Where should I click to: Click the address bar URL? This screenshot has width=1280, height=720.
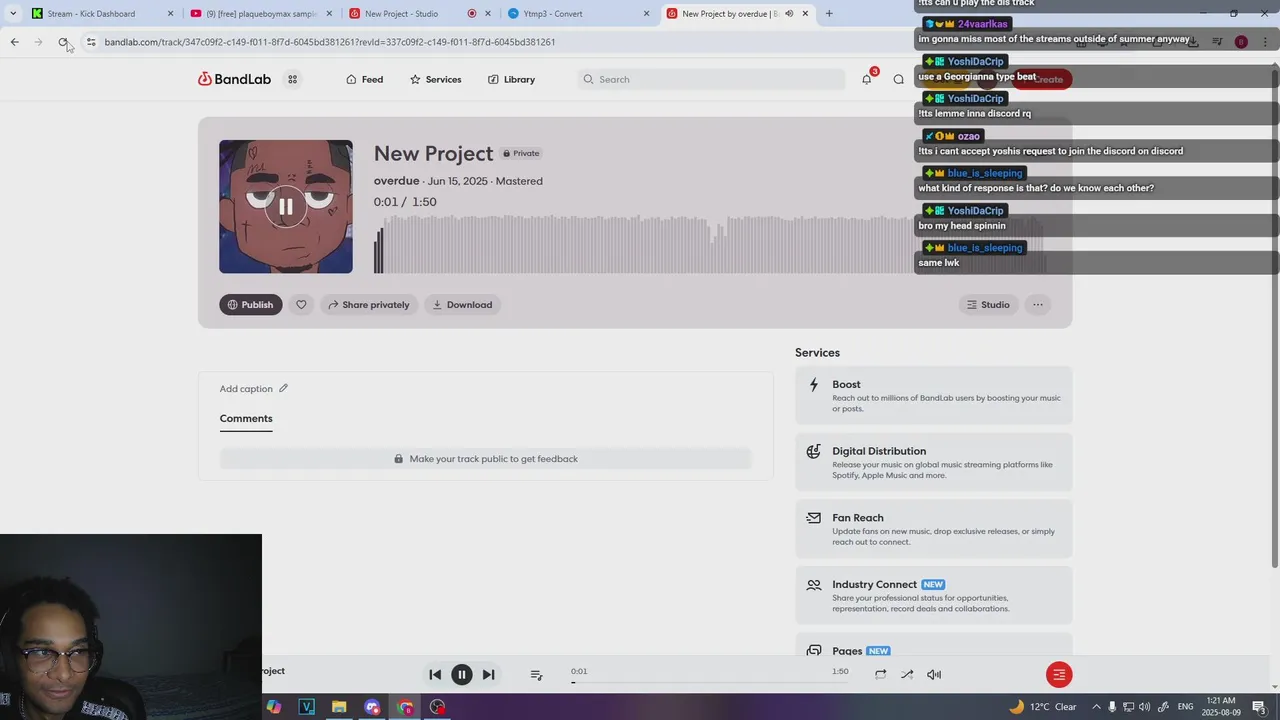pos(330,42)
